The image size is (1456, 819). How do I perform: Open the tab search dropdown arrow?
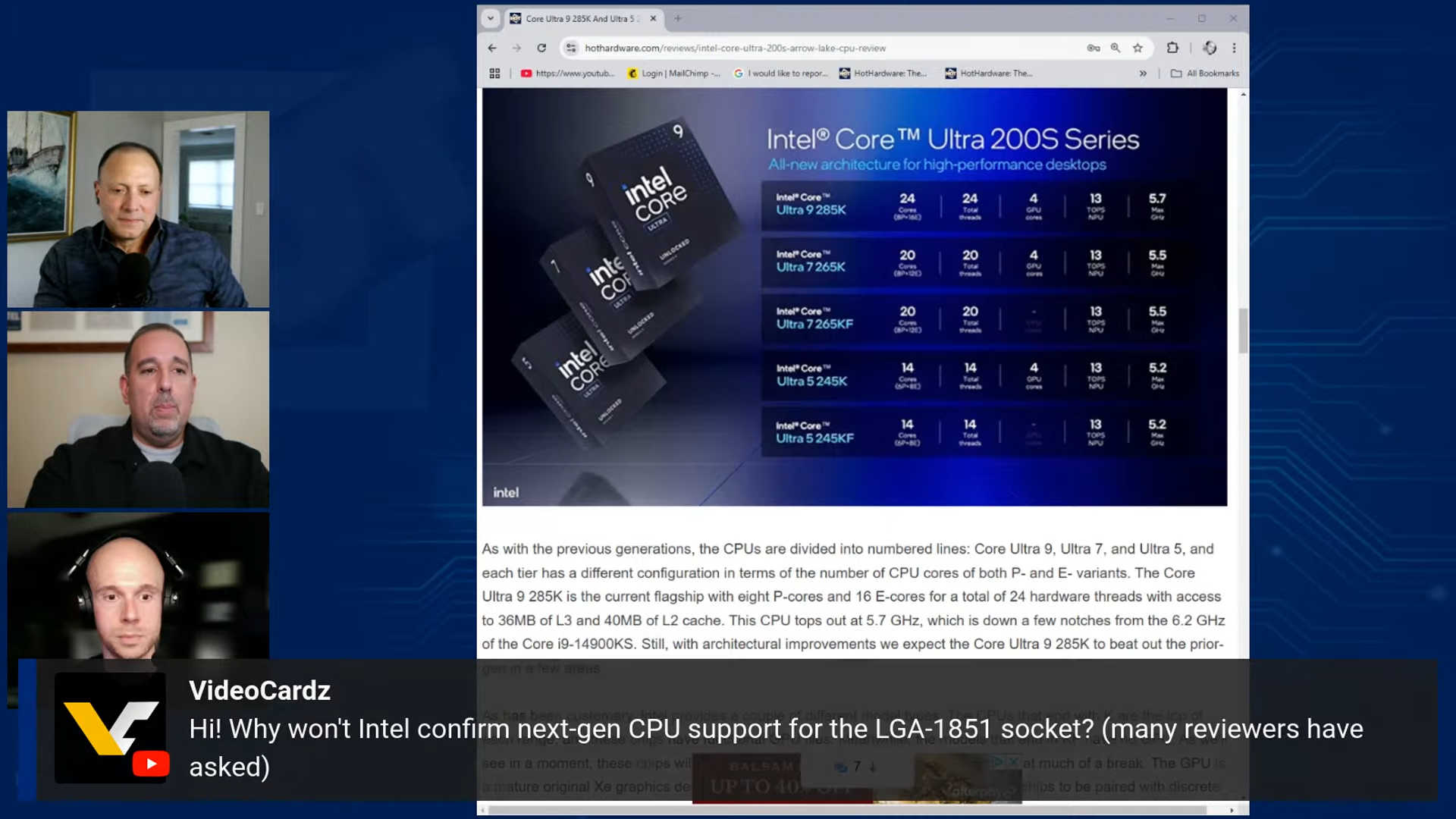[491, 18]
